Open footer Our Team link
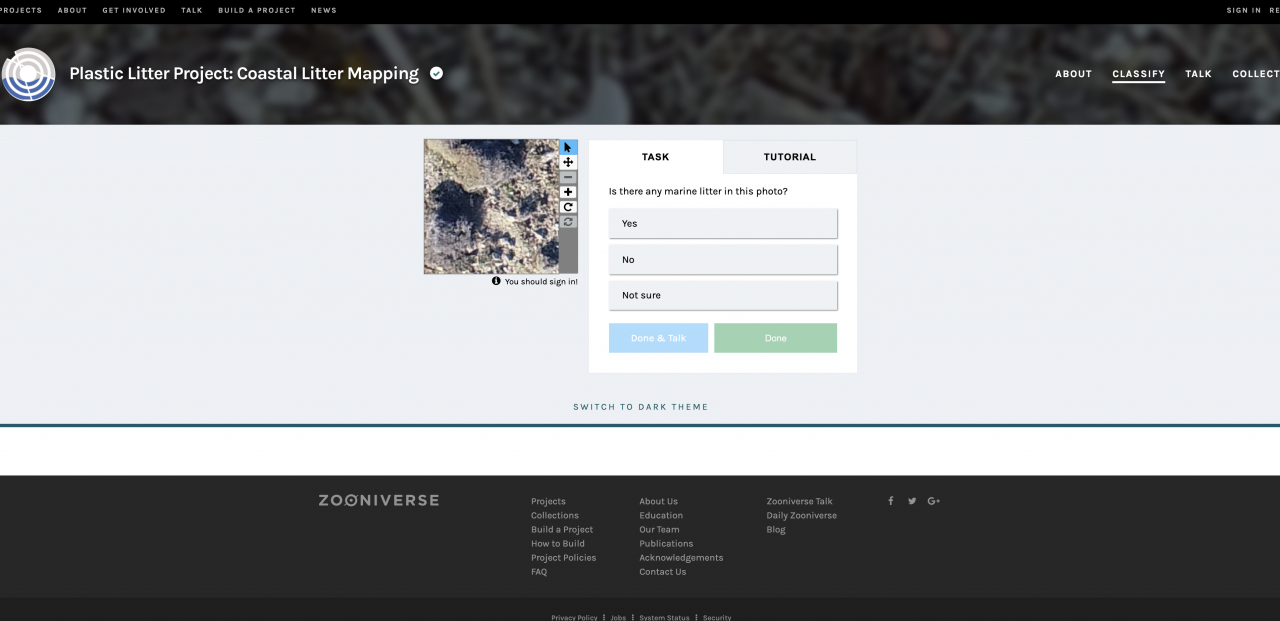 tap(659, 529)
